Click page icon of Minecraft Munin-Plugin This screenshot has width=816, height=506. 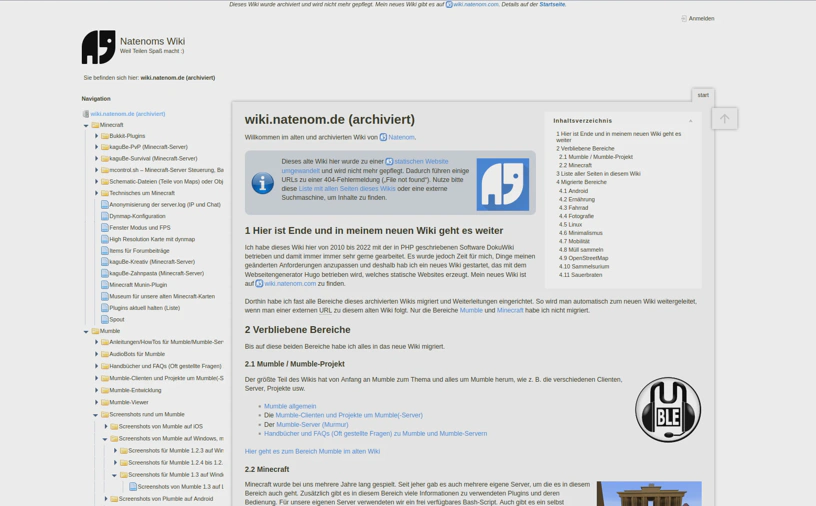105,285
